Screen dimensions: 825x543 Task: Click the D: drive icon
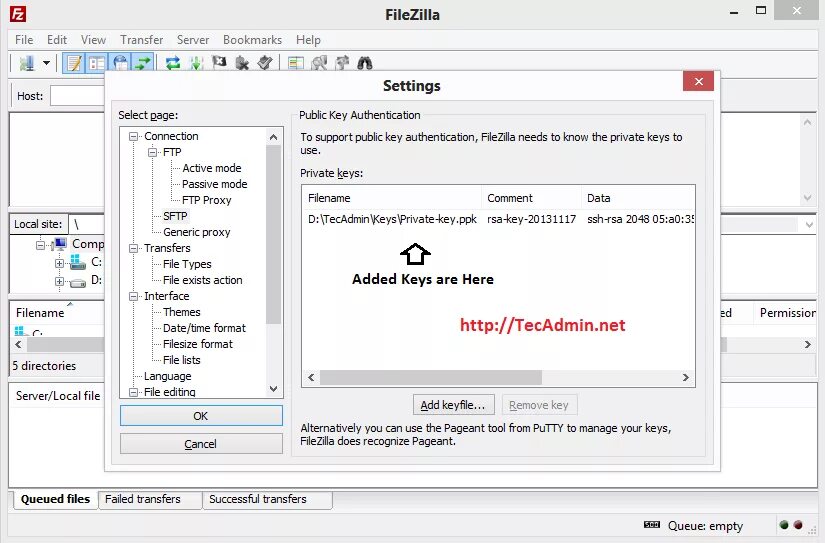point(78,282)
